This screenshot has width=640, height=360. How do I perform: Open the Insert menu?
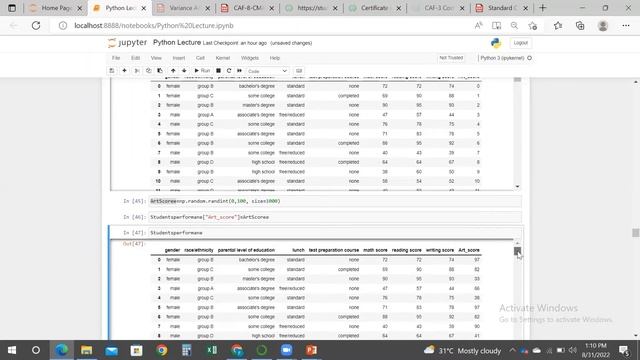tap(179, 58)
